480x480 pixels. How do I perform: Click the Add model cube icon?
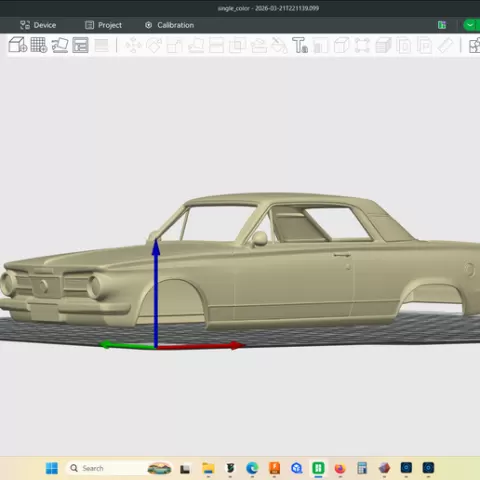pyautogui.click(x=17, y=45)
